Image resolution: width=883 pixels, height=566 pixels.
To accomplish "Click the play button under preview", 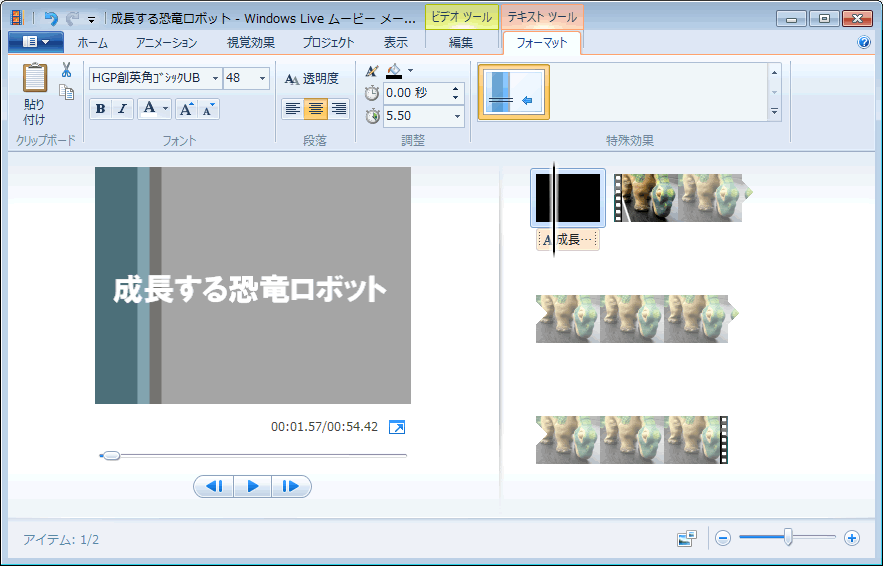I will click(x=253, y=486).
